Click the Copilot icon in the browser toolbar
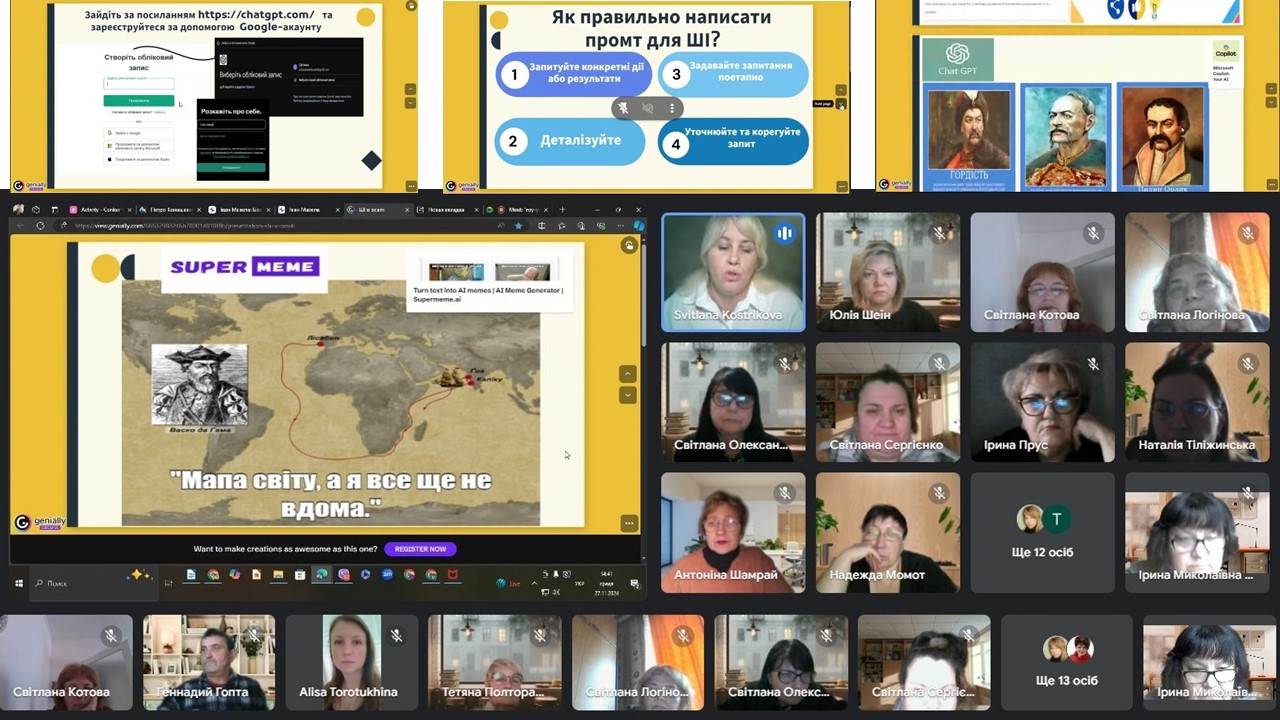This screenshot has width=1280, height=720. click(638, 226)
